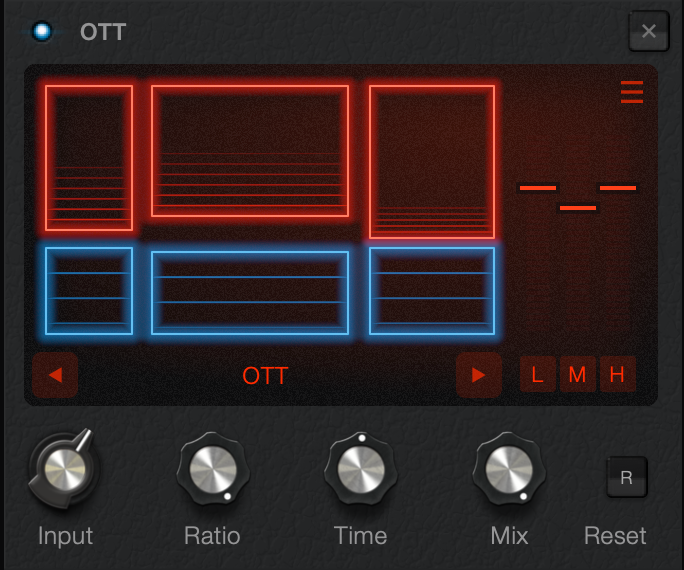
Task: Click the Input knob
Action: point(65,470)
